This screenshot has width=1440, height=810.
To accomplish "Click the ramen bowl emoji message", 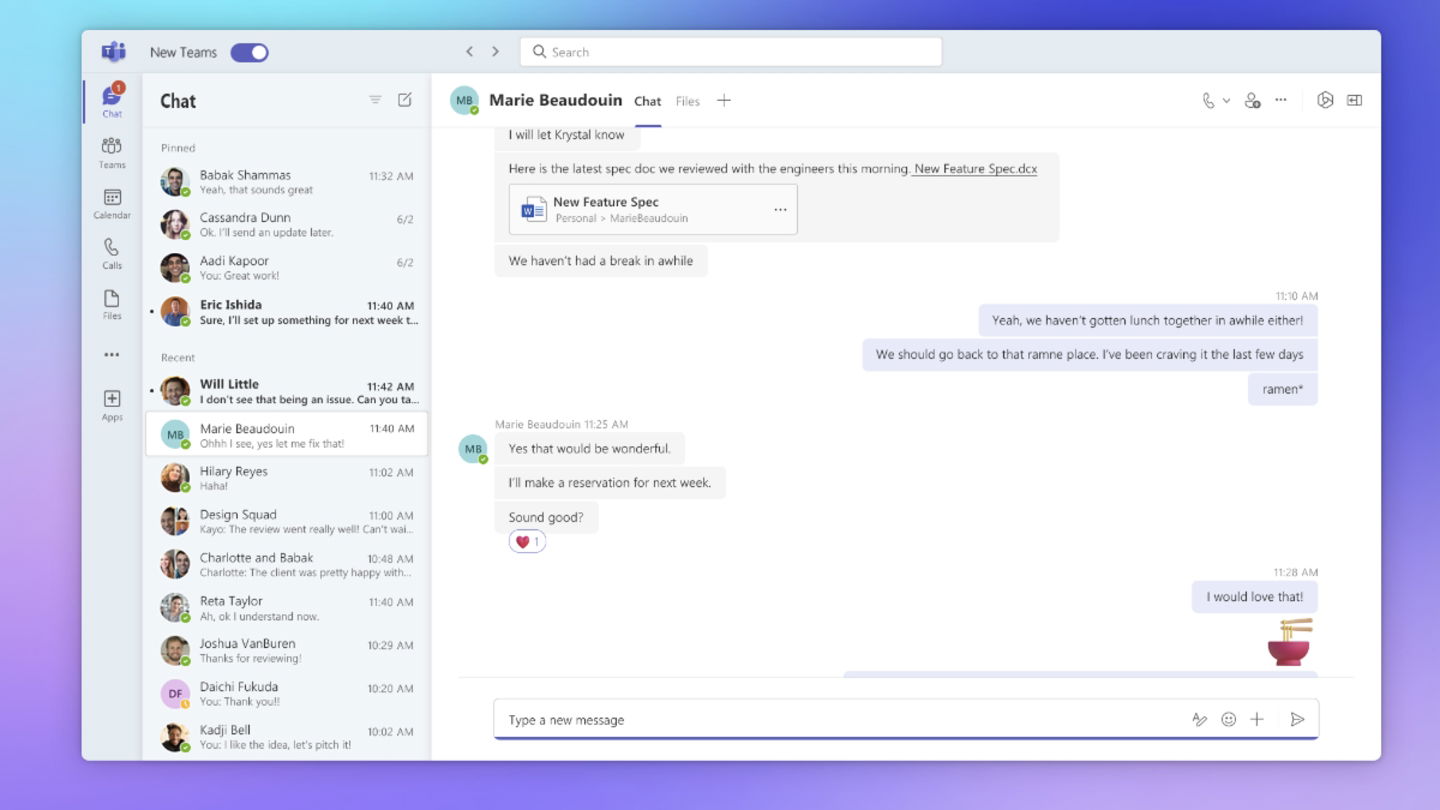I will (1290, 642).
